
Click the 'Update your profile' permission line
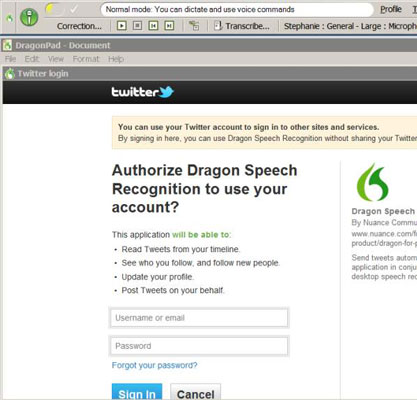(x=157, y=277)
